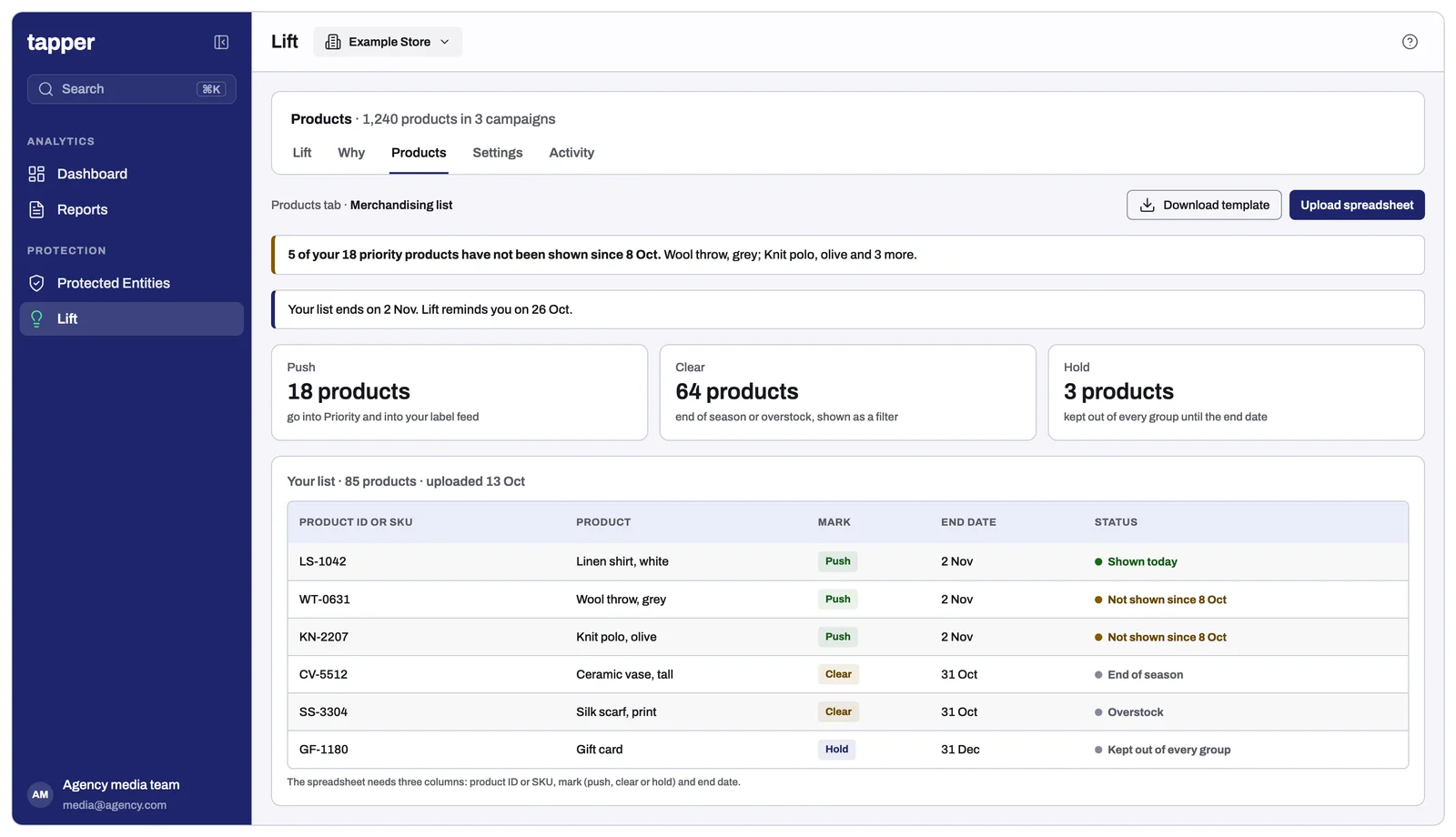
Task: Click the Clear badge for CV-5512
Action: click(x=838, y=674)
